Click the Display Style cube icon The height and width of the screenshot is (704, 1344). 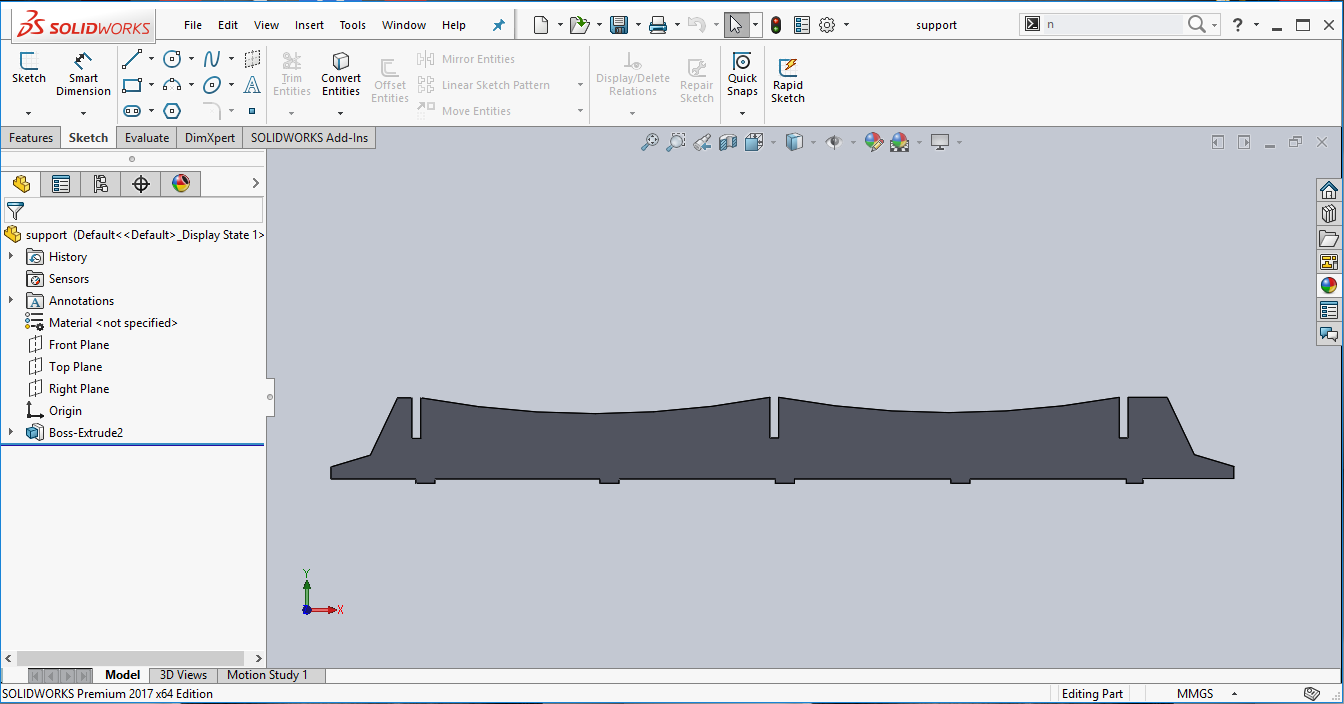(794, 142)
